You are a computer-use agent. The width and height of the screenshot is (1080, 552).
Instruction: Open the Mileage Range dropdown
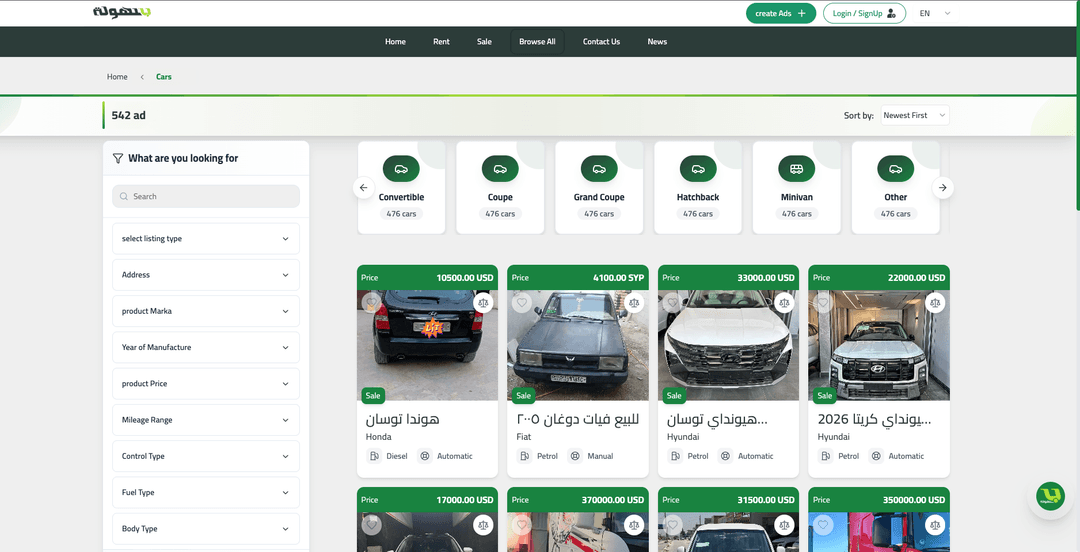pos(206,420)
